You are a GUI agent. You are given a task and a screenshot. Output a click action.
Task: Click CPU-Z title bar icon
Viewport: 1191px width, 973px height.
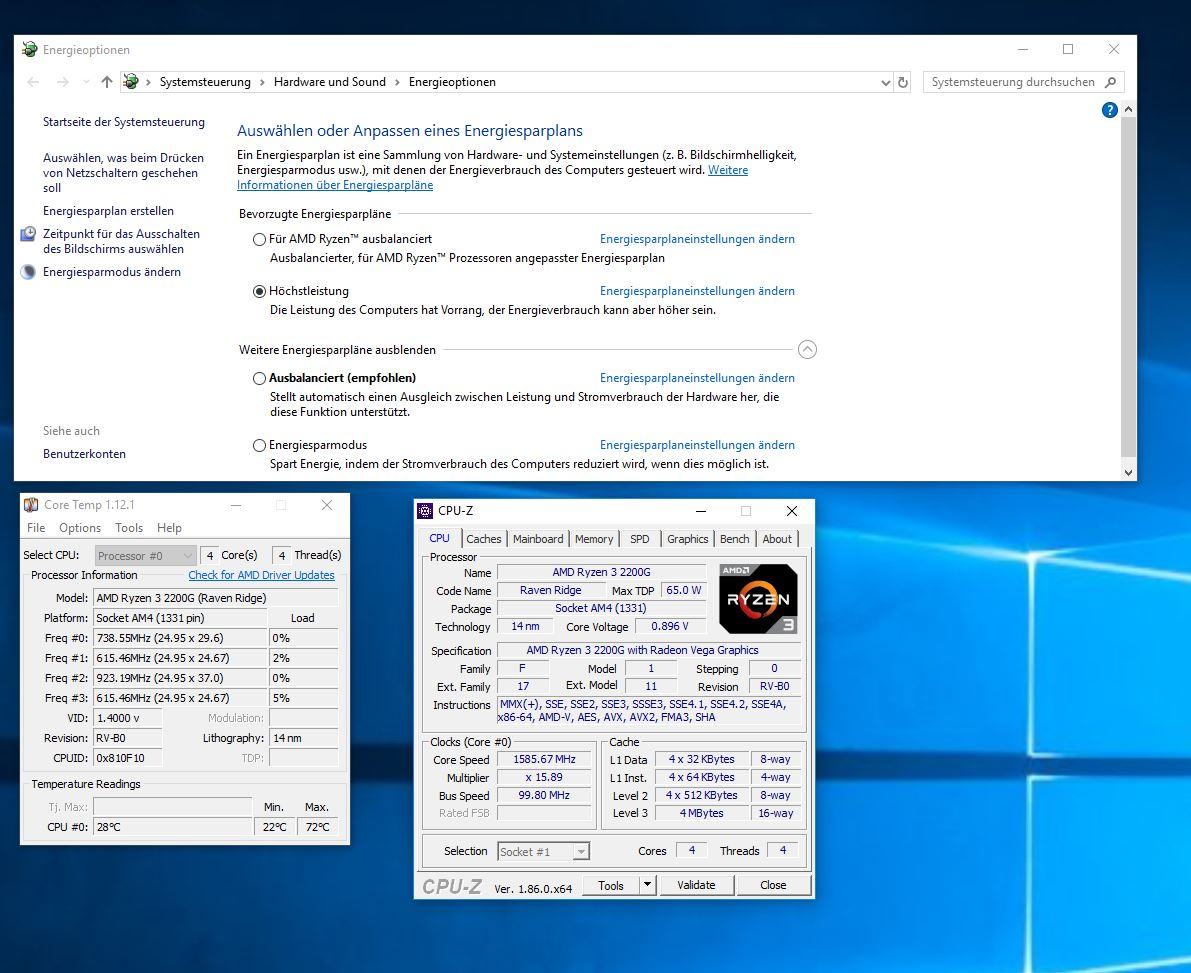point(425,510)
